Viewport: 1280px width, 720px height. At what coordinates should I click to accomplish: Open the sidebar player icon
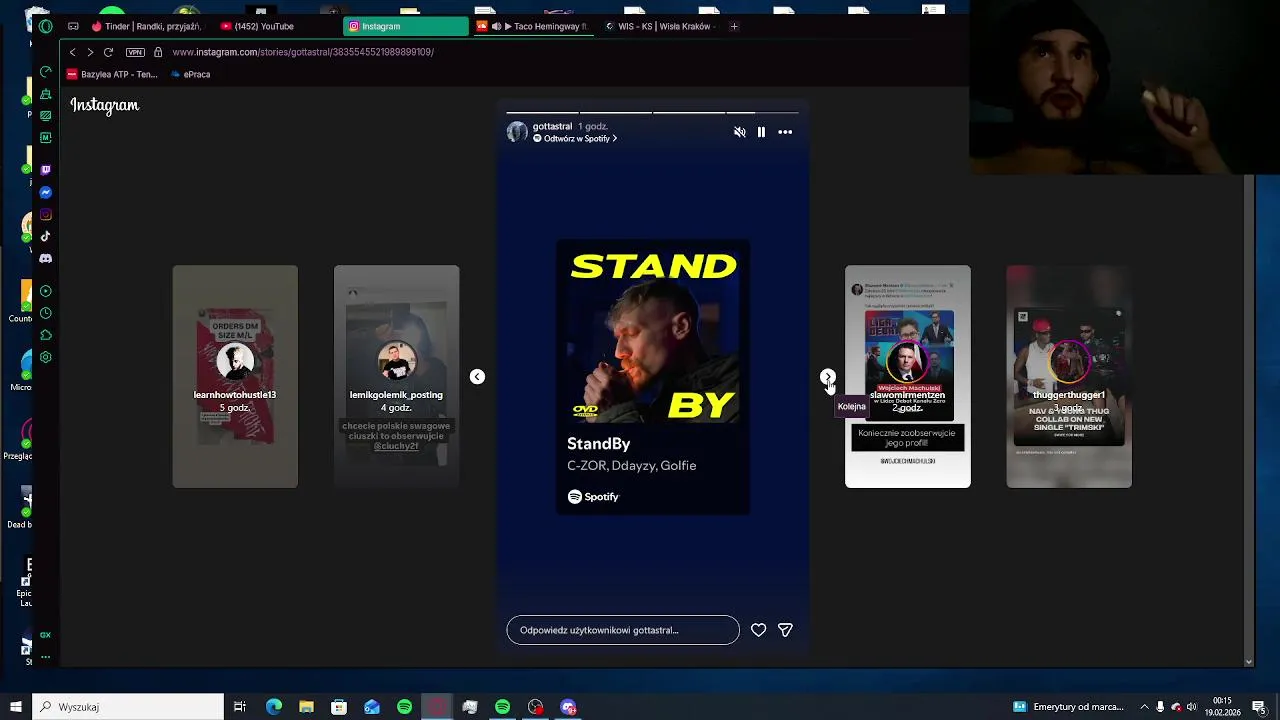coord(45,291)
